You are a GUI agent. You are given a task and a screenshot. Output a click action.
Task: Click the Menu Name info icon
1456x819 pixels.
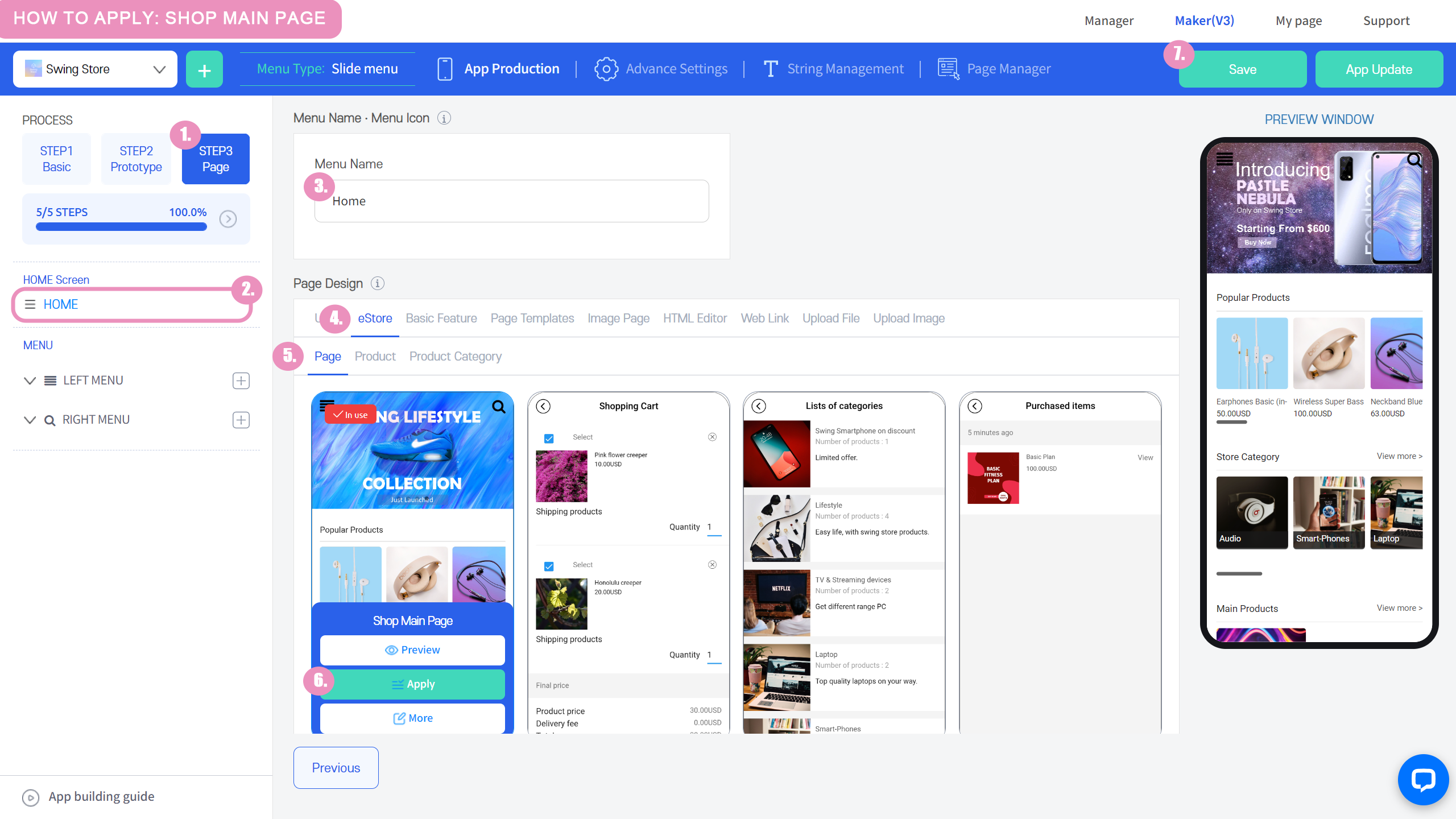pyautogui.click(x=444, y=118)
